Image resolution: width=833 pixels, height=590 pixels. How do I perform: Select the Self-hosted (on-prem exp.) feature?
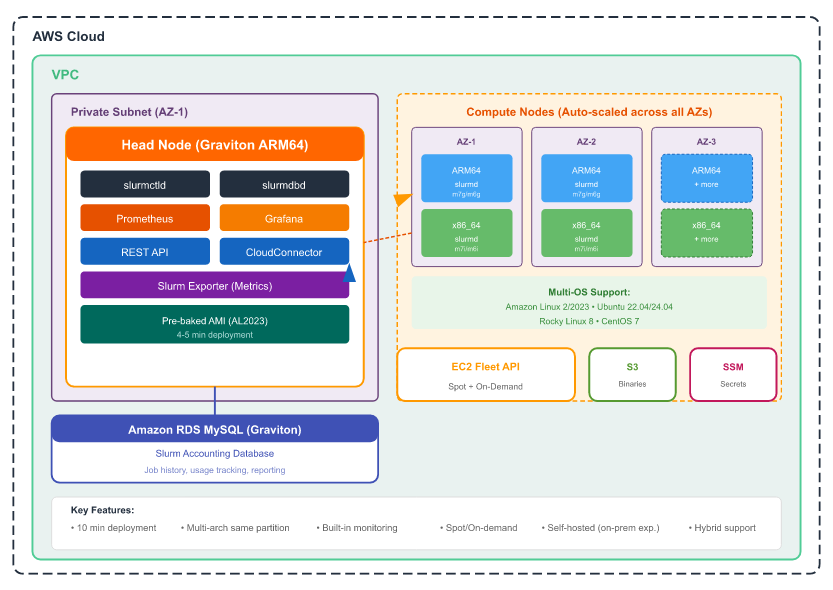600,528
